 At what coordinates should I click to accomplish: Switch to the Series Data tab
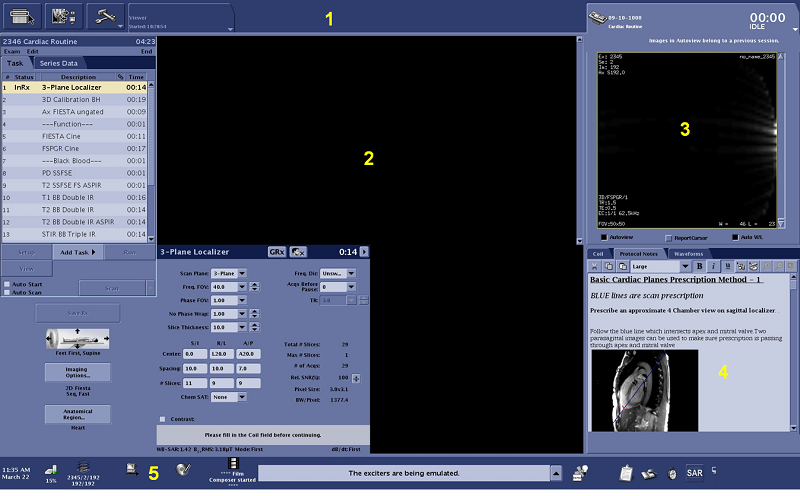[63, 63]
